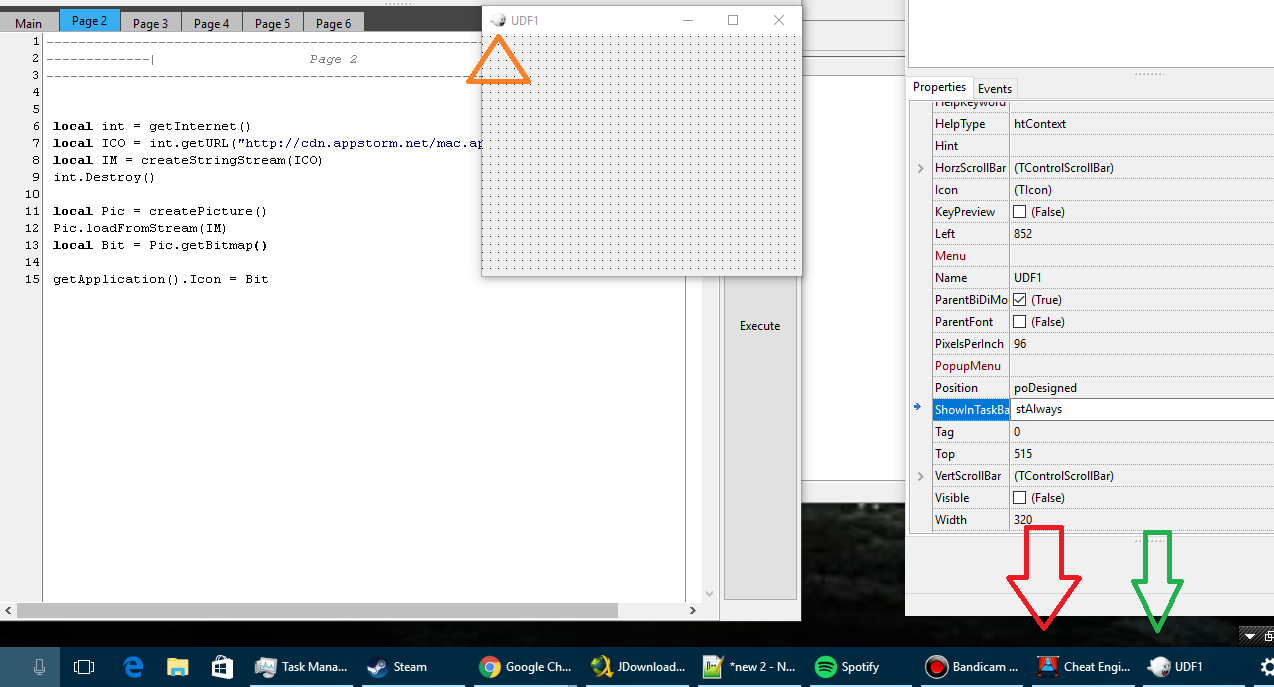Viewport: 1274px width, 687px height.
Task: Expand the HorzScrollBar property
Action: 920,167
